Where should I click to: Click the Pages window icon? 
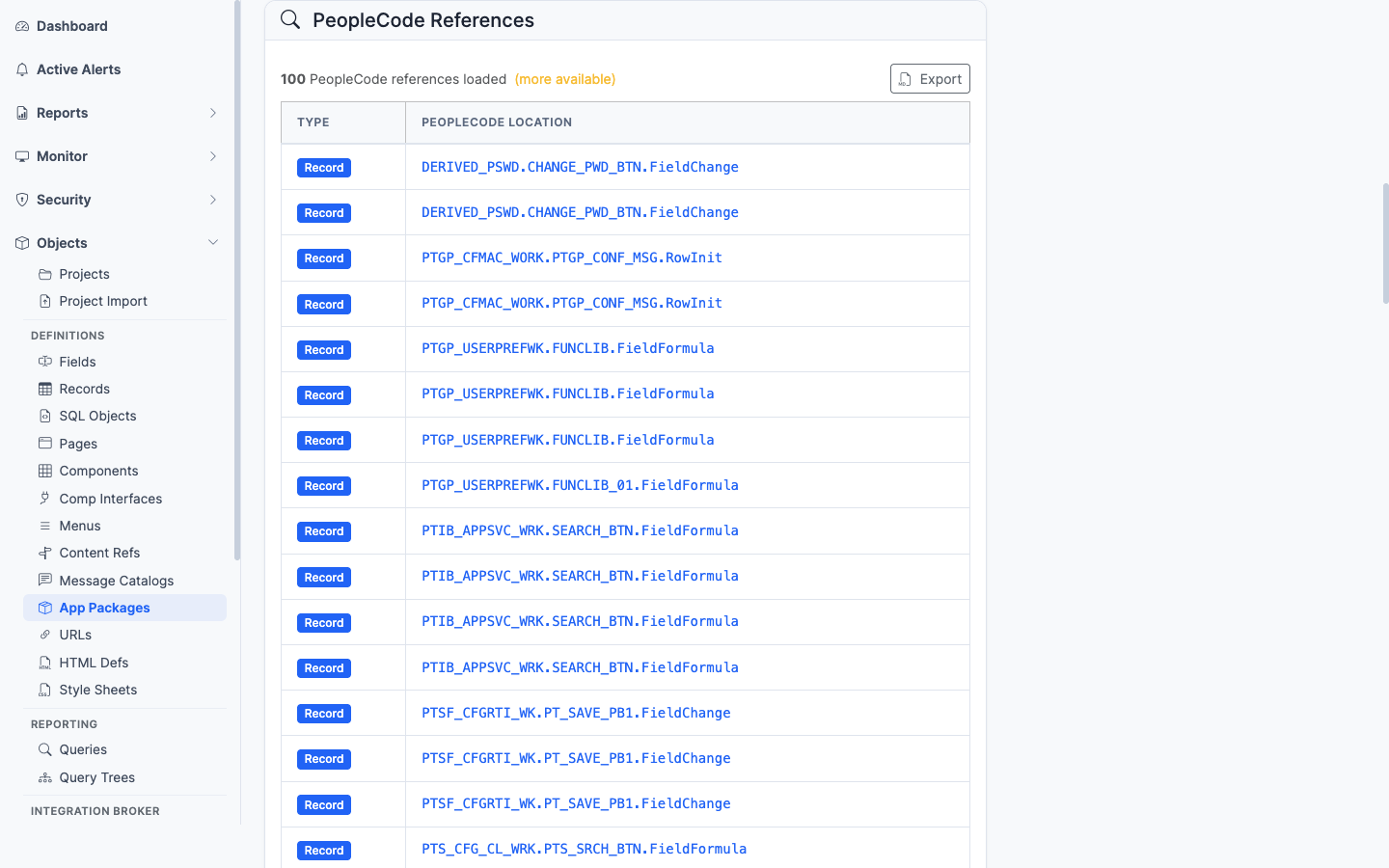[x=45, y=444]
